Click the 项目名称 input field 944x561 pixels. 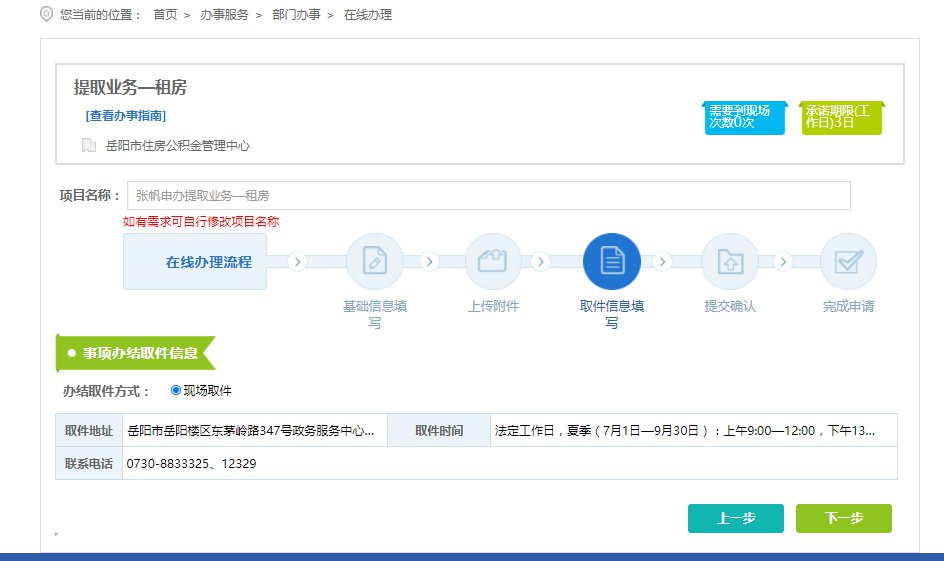coord(488,196)
